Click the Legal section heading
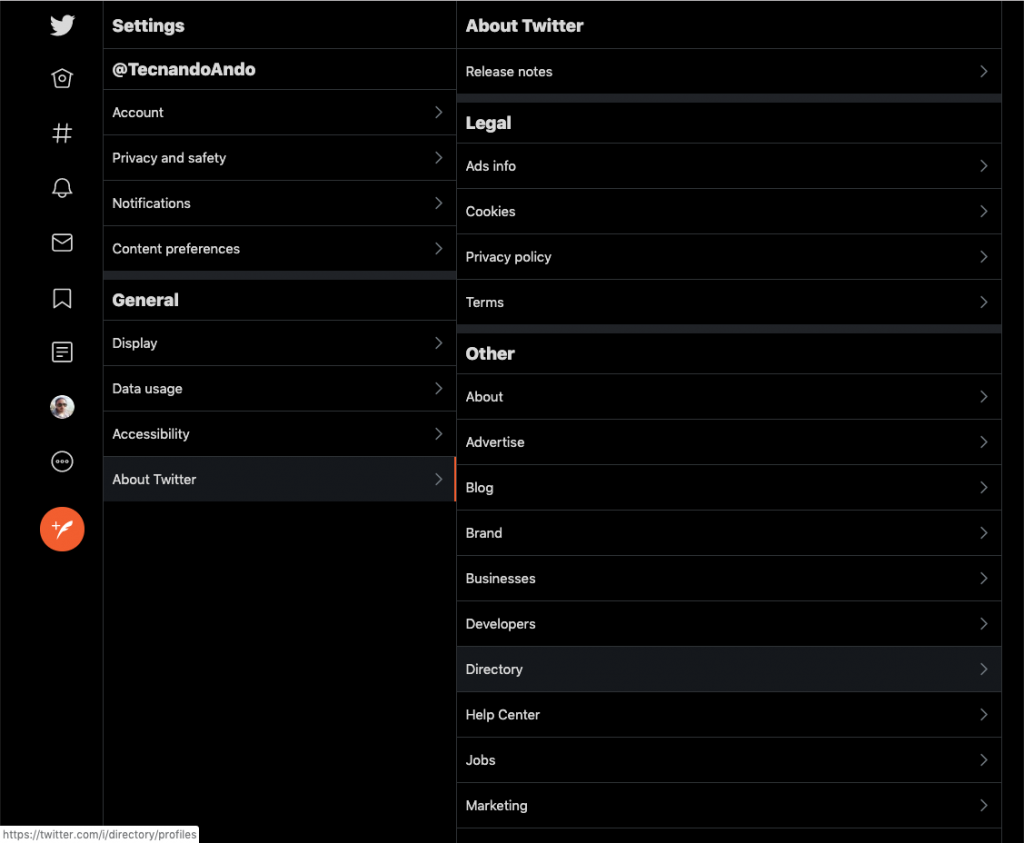 click(488, 123)
